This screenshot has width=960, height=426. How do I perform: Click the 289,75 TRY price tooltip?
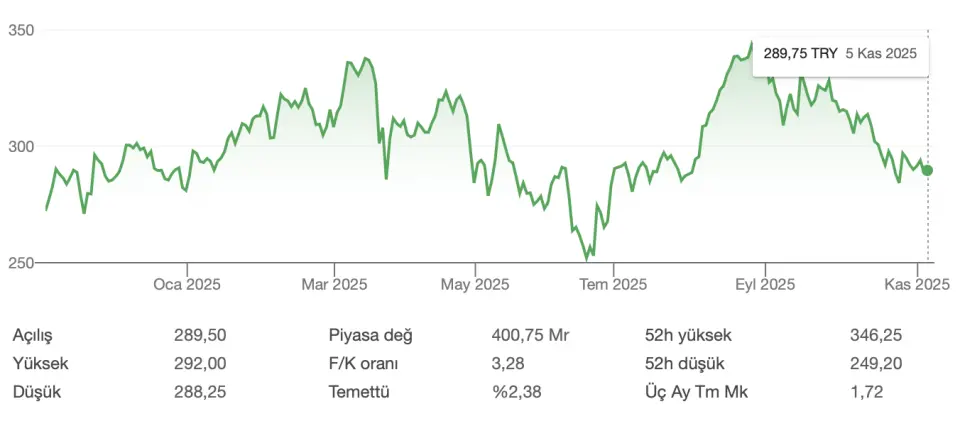click(840, 54)
